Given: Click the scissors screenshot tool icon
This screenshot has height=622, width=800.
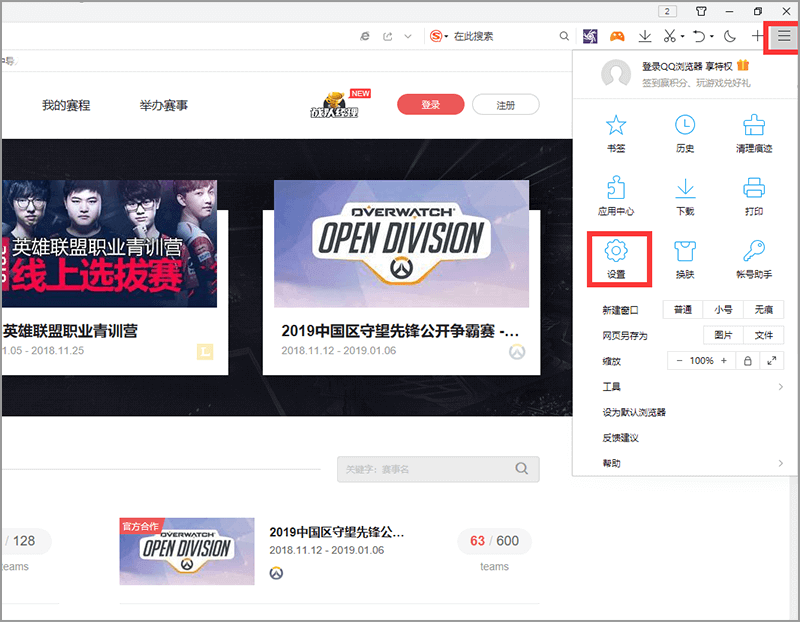Looking at the screenshot, I should pos(669,36).
